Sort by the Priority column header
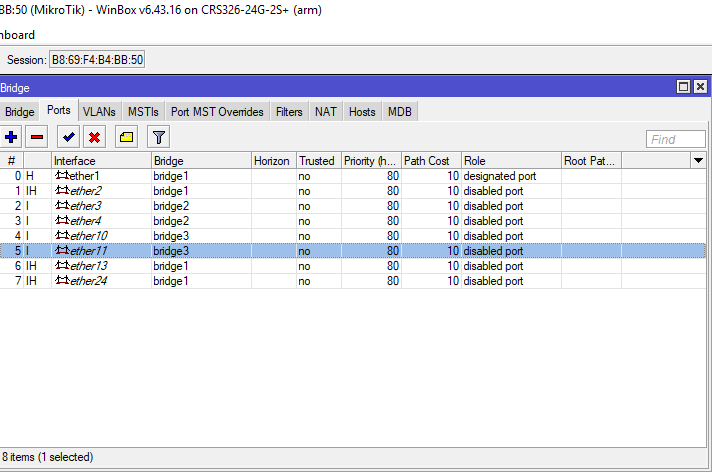This screenshot has width=712, height=472. click(x=371, y=160)
